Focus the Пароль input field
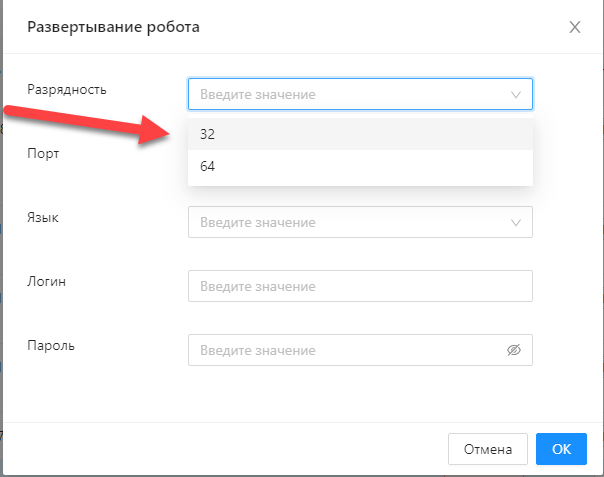The height and width of the screenshot is (477, 604). click(360, 350)
